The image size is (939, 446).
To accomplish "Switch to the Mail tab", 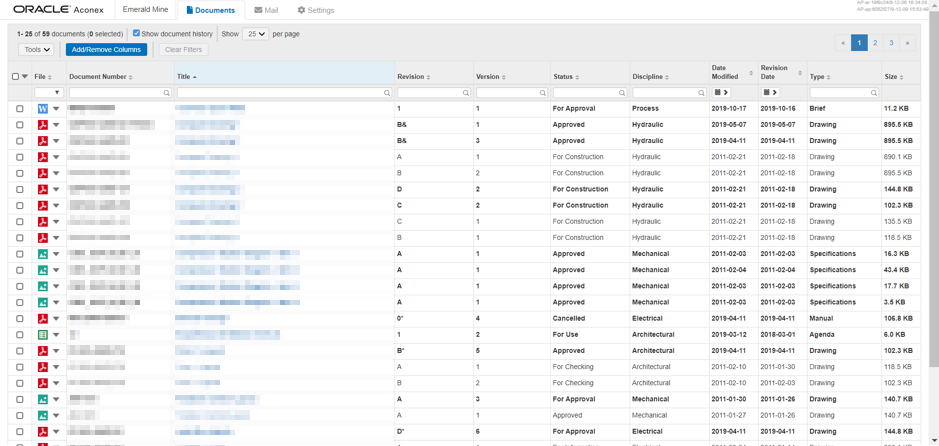I will 266,10.
